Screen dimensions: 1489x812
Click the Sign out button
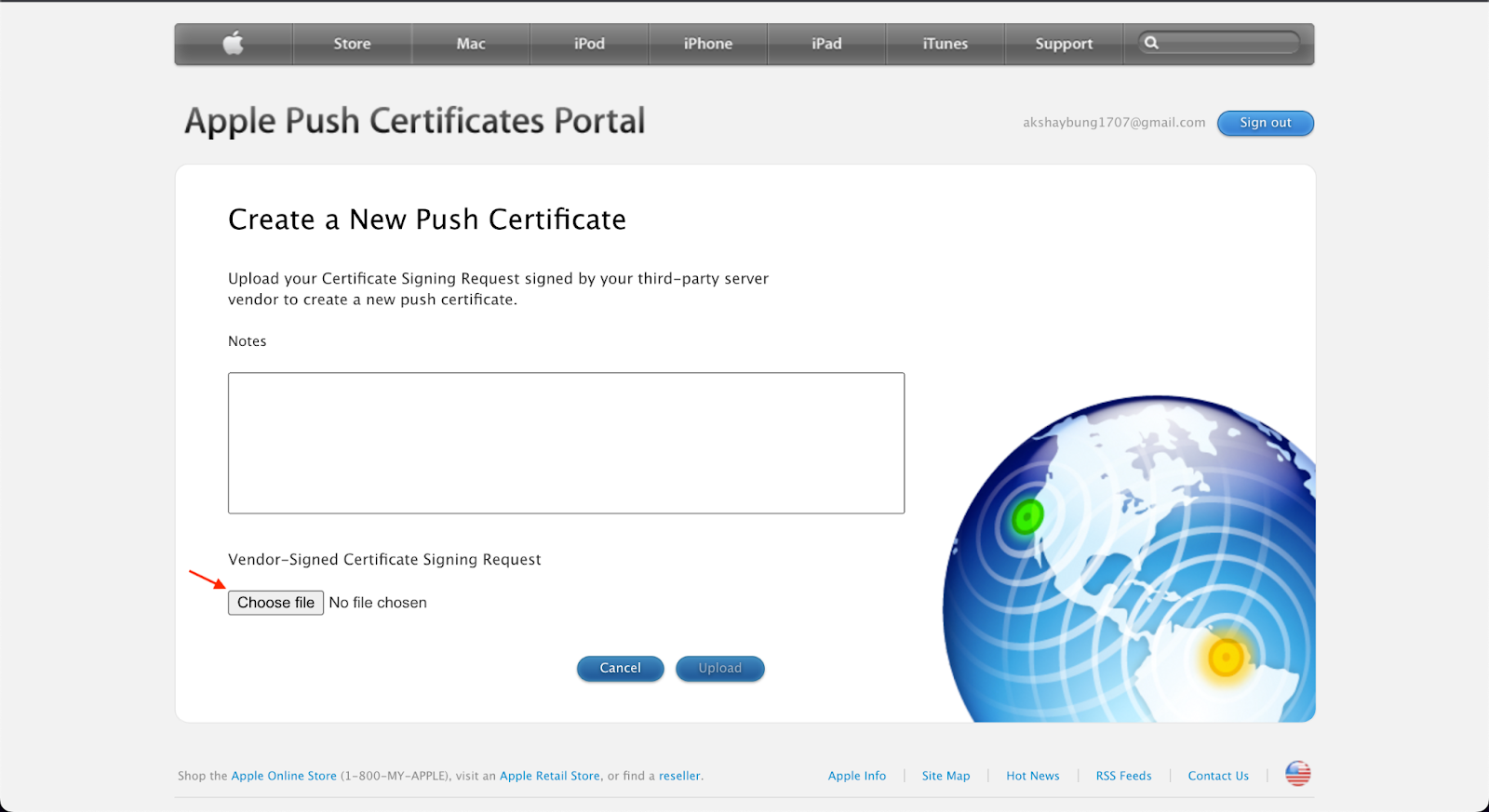point(1266,123)
